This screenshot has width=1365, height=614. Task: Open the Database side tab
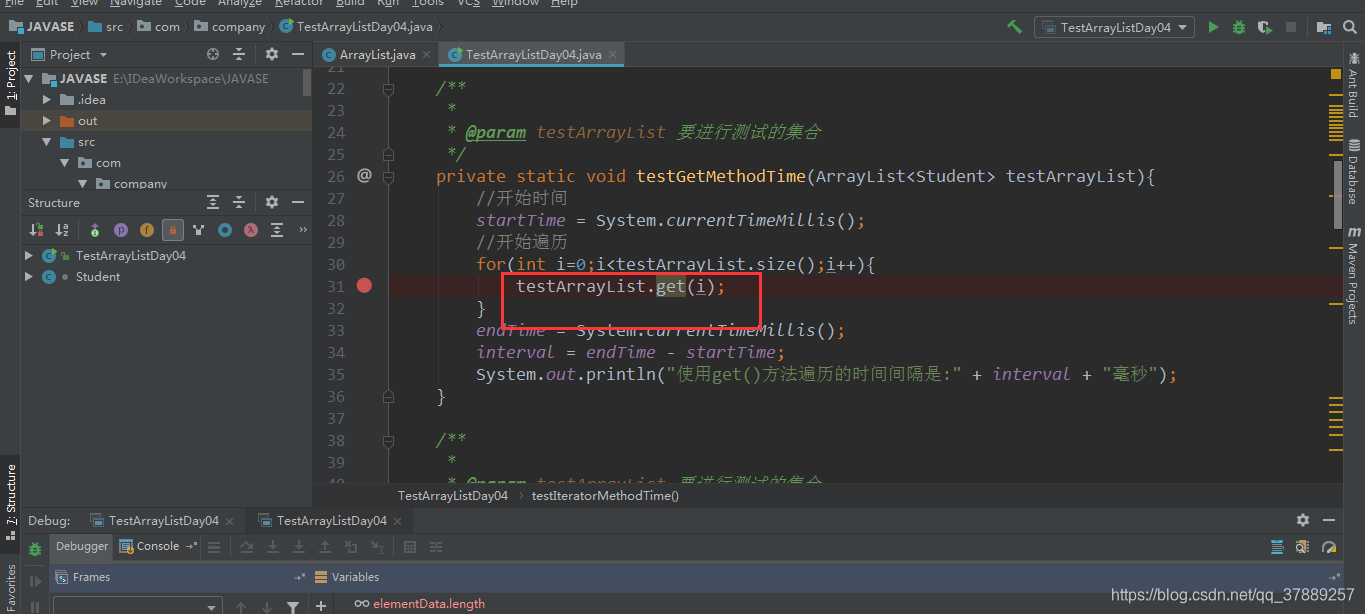(x=1353, y=172)
